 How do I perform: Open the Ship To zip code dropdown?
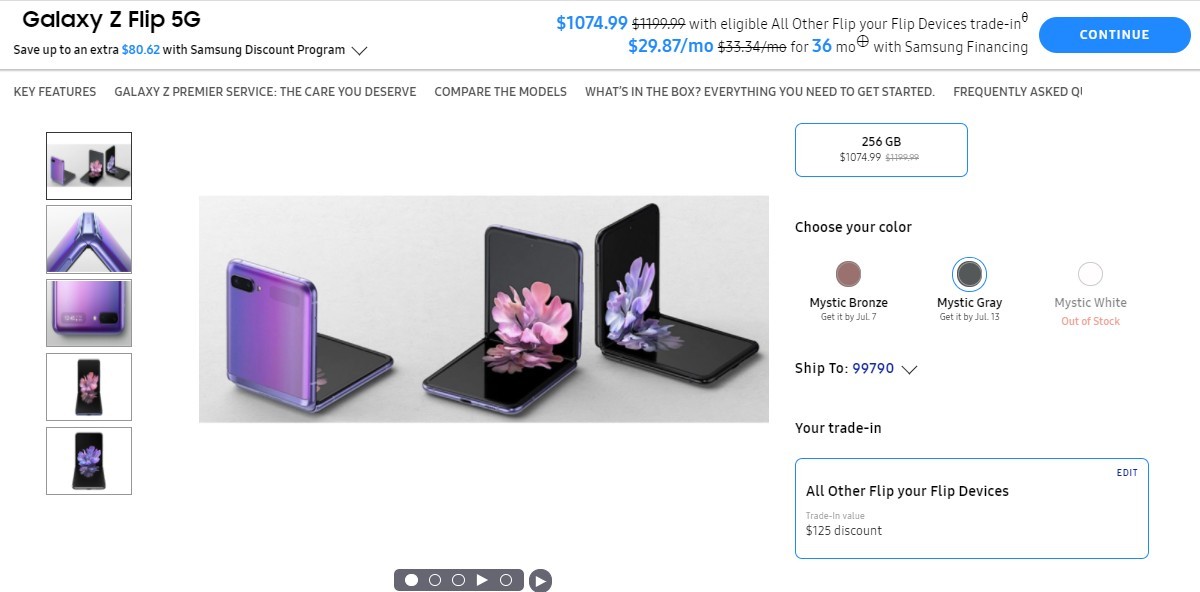909,369
